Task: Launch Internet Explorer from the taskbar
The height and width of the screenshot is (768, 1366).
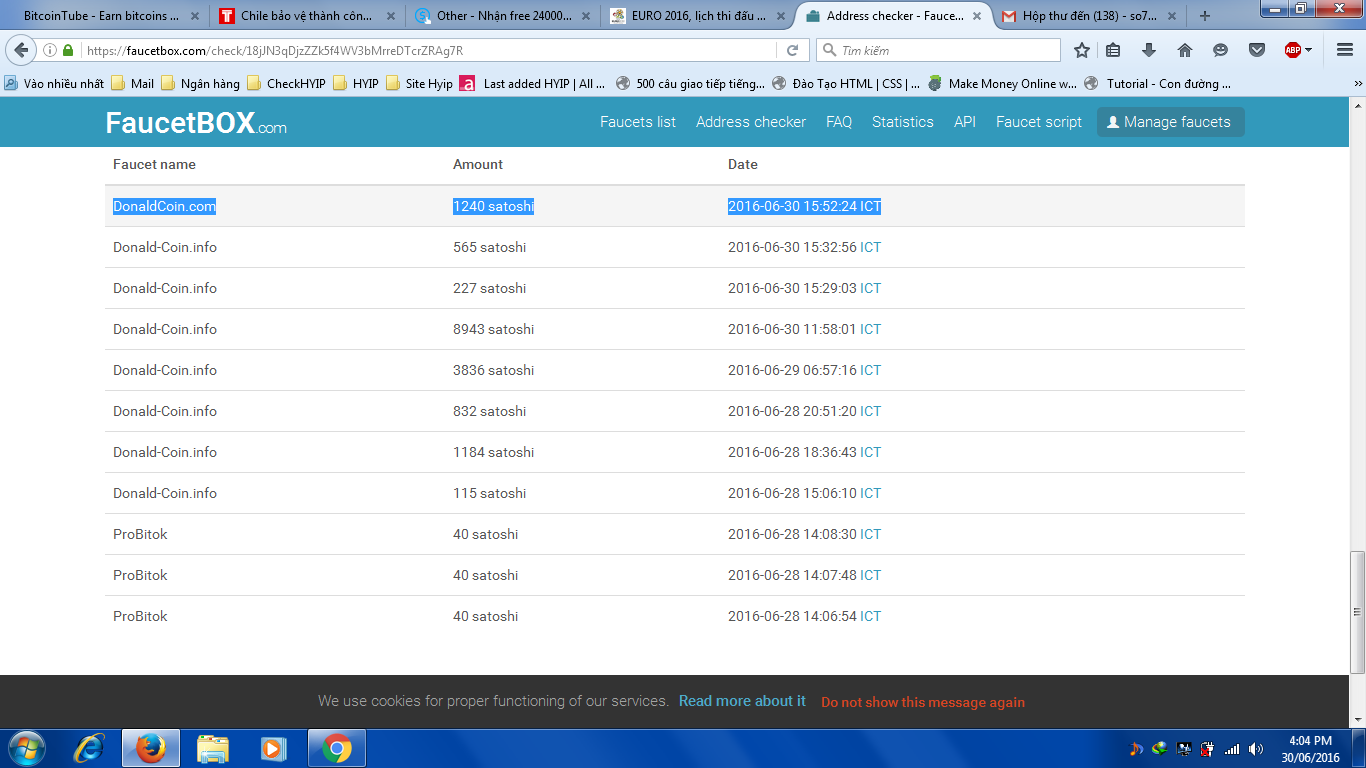Action: pyautogui.click(x=90, y=748)
